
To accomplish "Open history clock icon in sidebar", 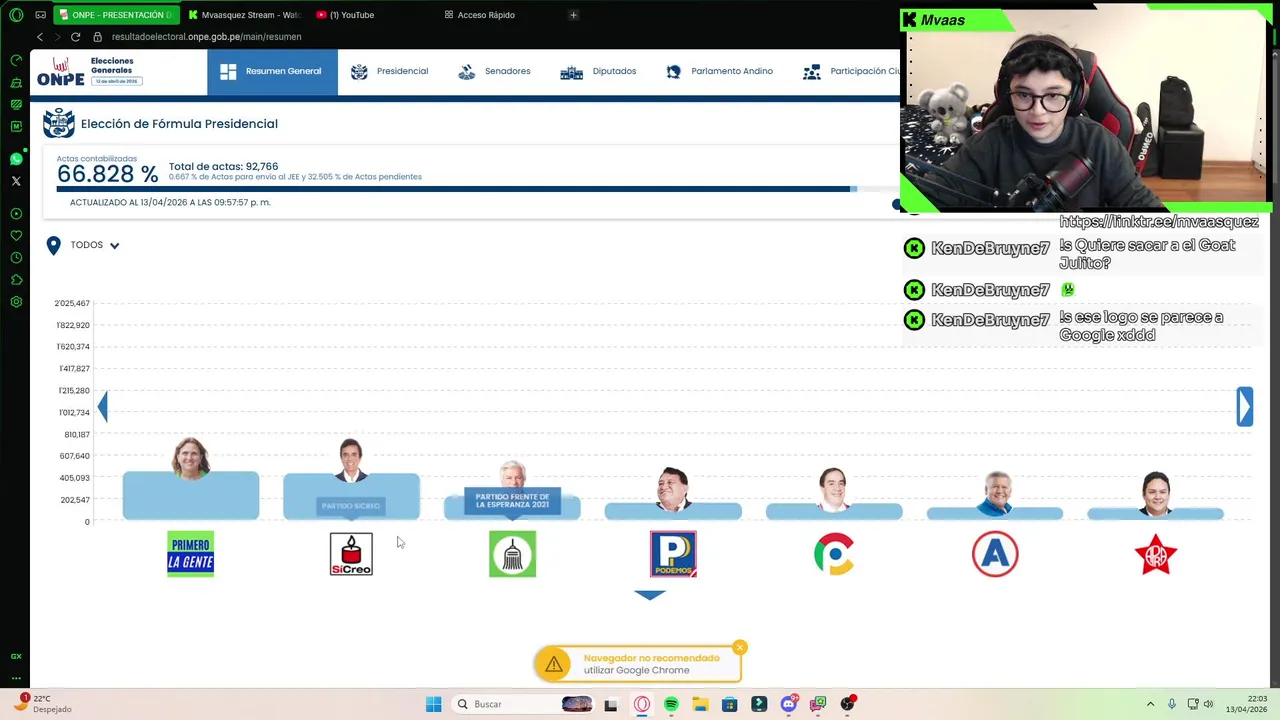I will 16,258.
